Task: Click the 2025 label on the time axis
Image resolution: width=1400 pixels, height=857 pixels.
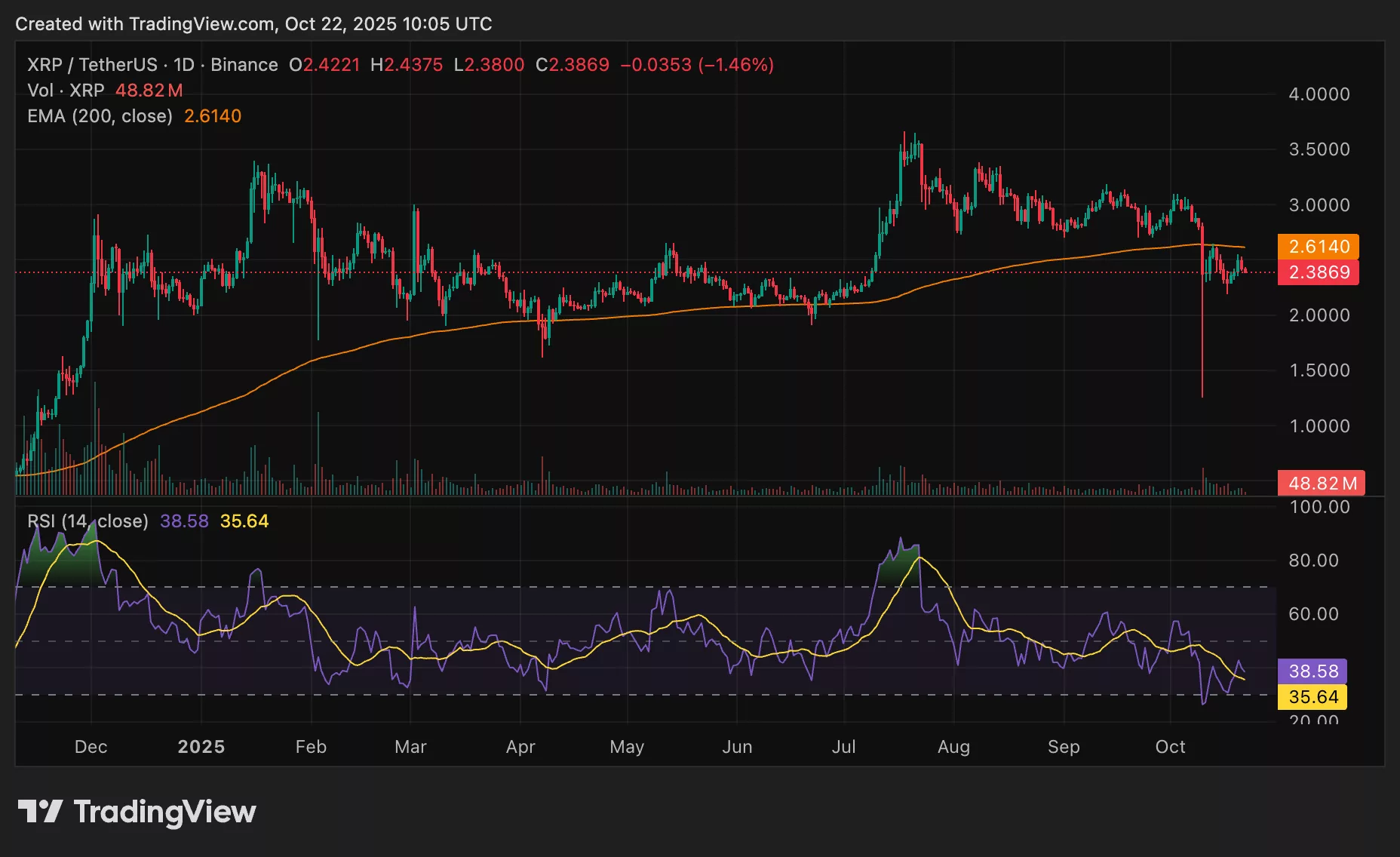Action: tap(201, 746)
